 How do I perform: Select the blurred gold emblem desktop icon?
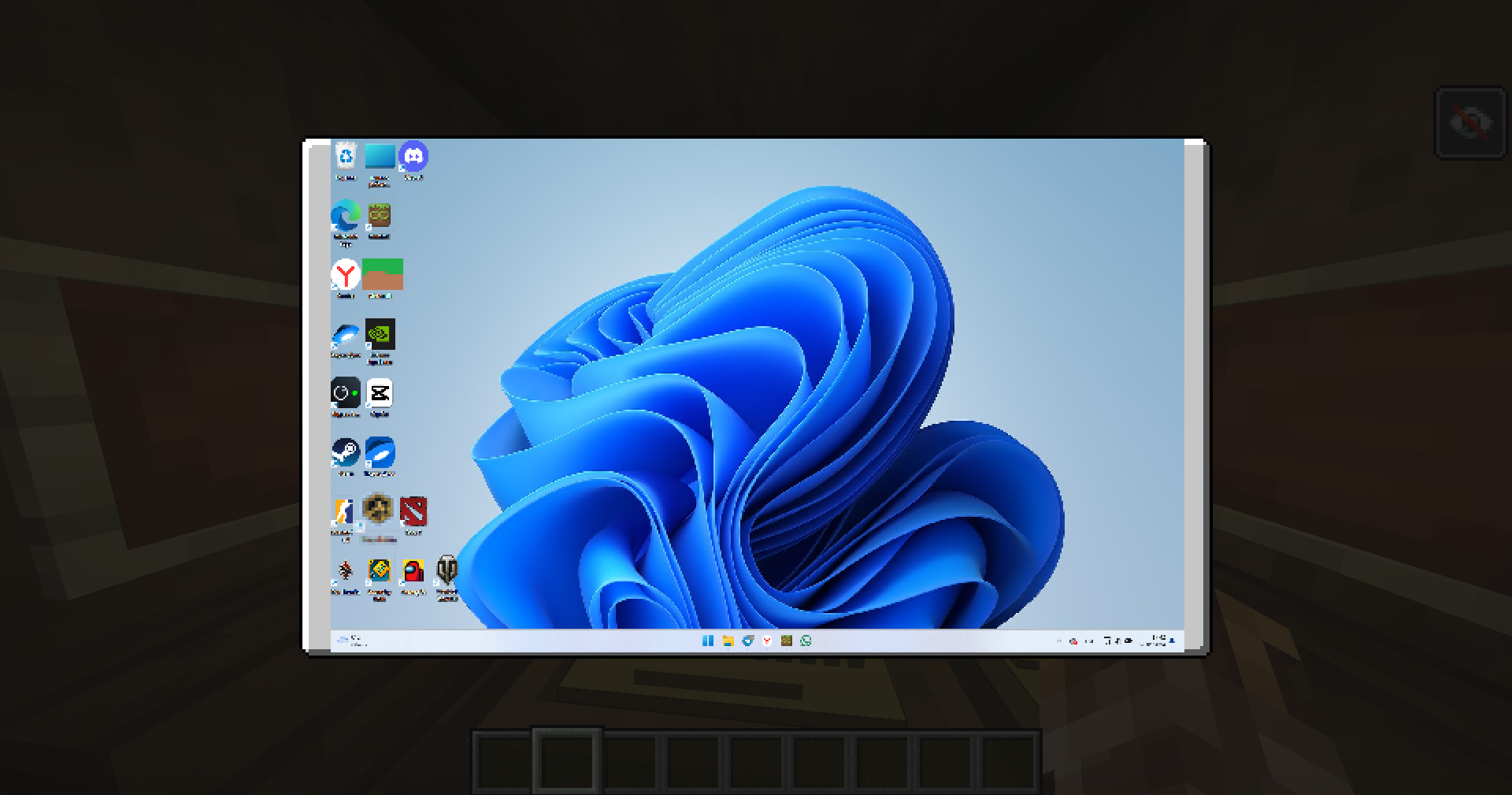click(377, 510)
